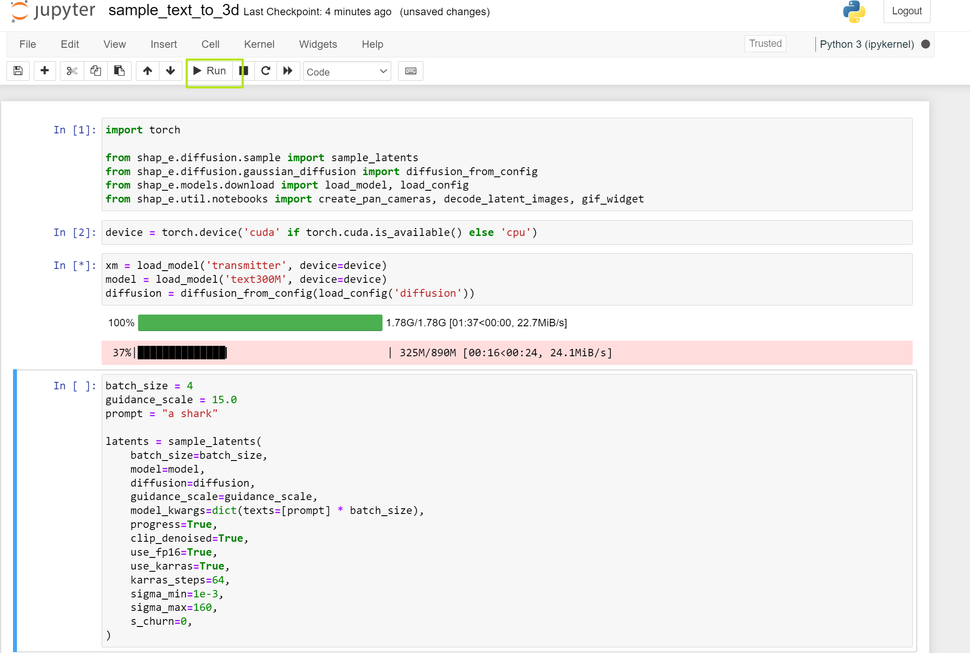Click the (unsaved changes) status text
The image size is (970, 653).
pos(445,12)
